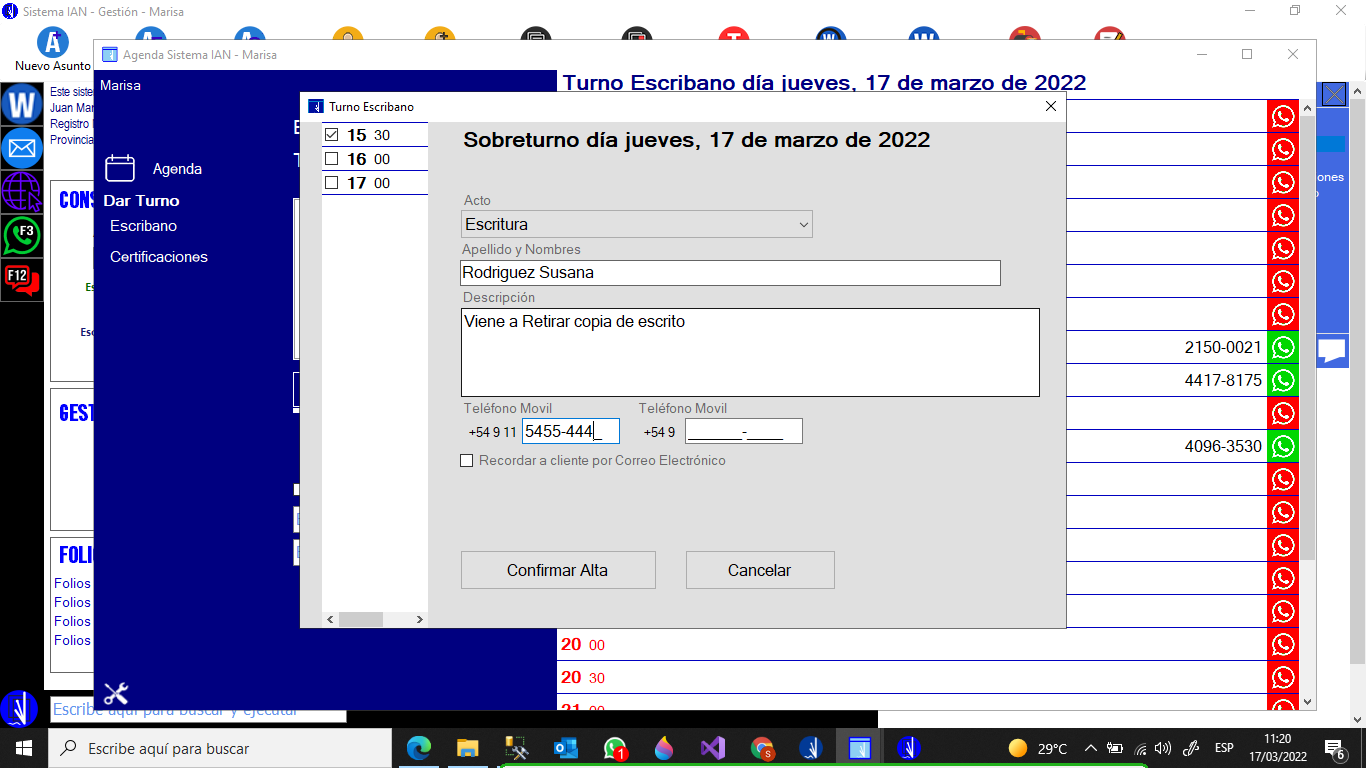Image resolution: width=1366 pixels, height=768 pixels.
Task: Click the F3 WhatsApp sidebar icon
Action: pyautogui.click(x=21, y=236)
